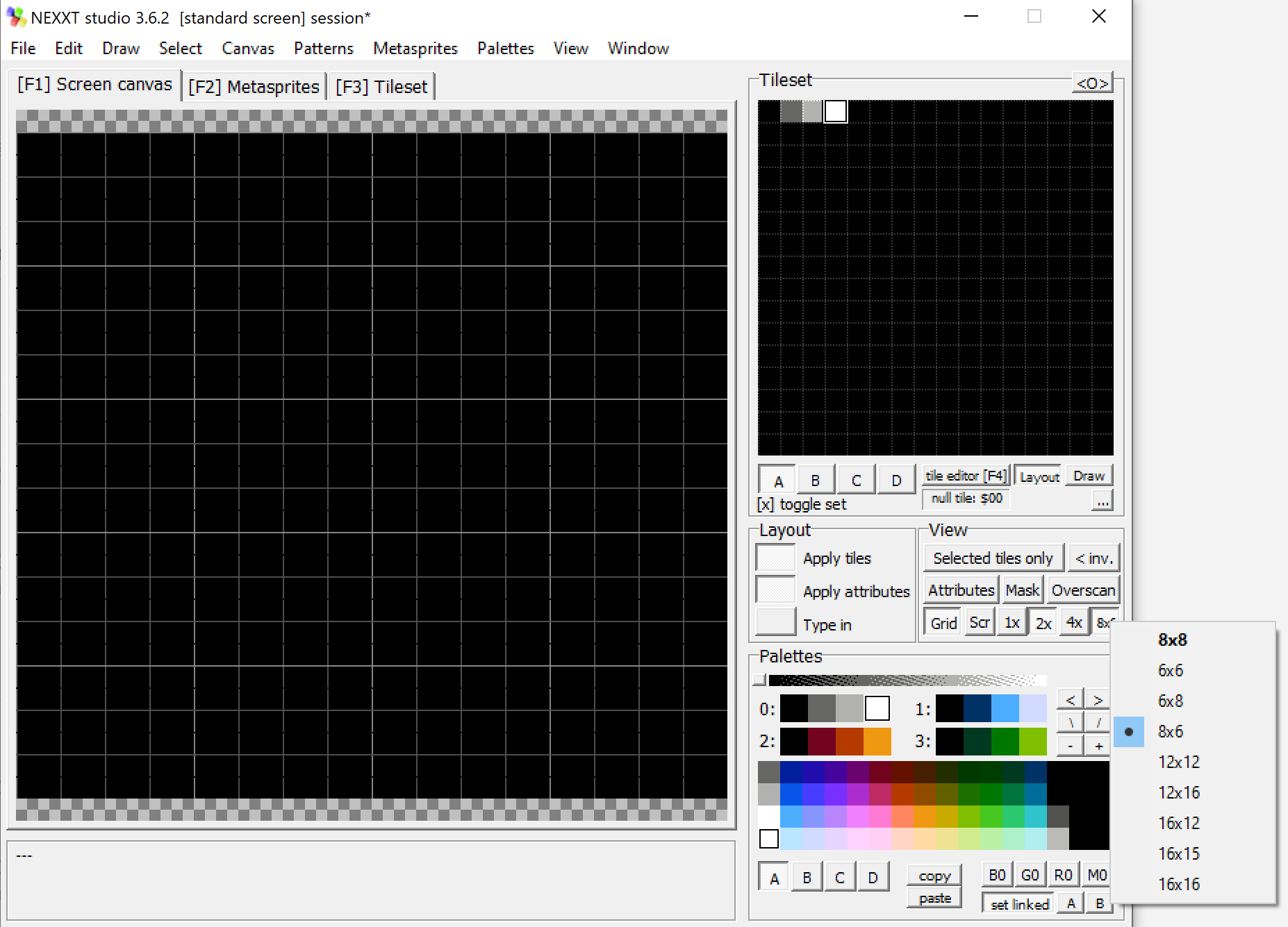Select tileset bank B button
The image size is (1288, 927).
click(x=816, y=480)
